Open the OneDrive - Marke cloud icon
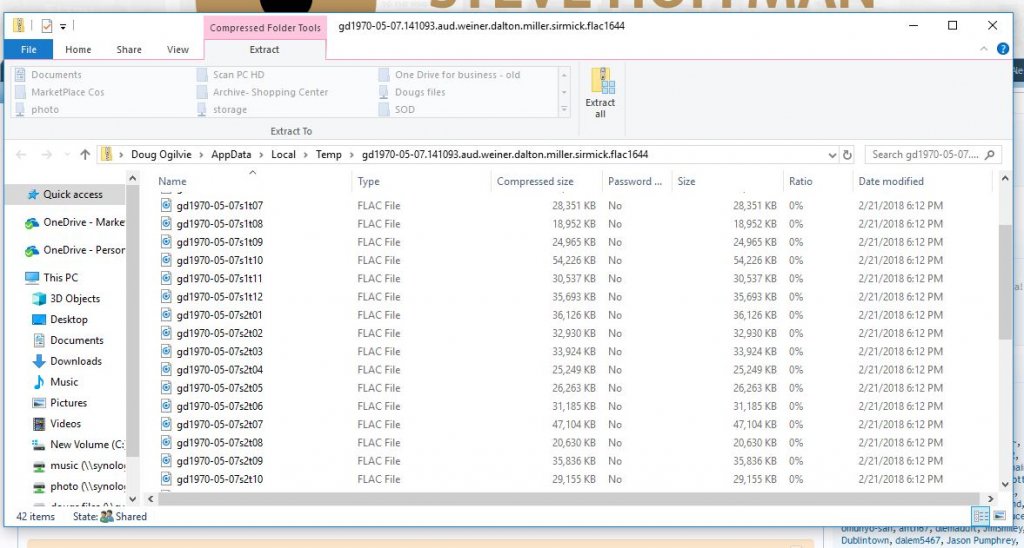 pos(32,223)
